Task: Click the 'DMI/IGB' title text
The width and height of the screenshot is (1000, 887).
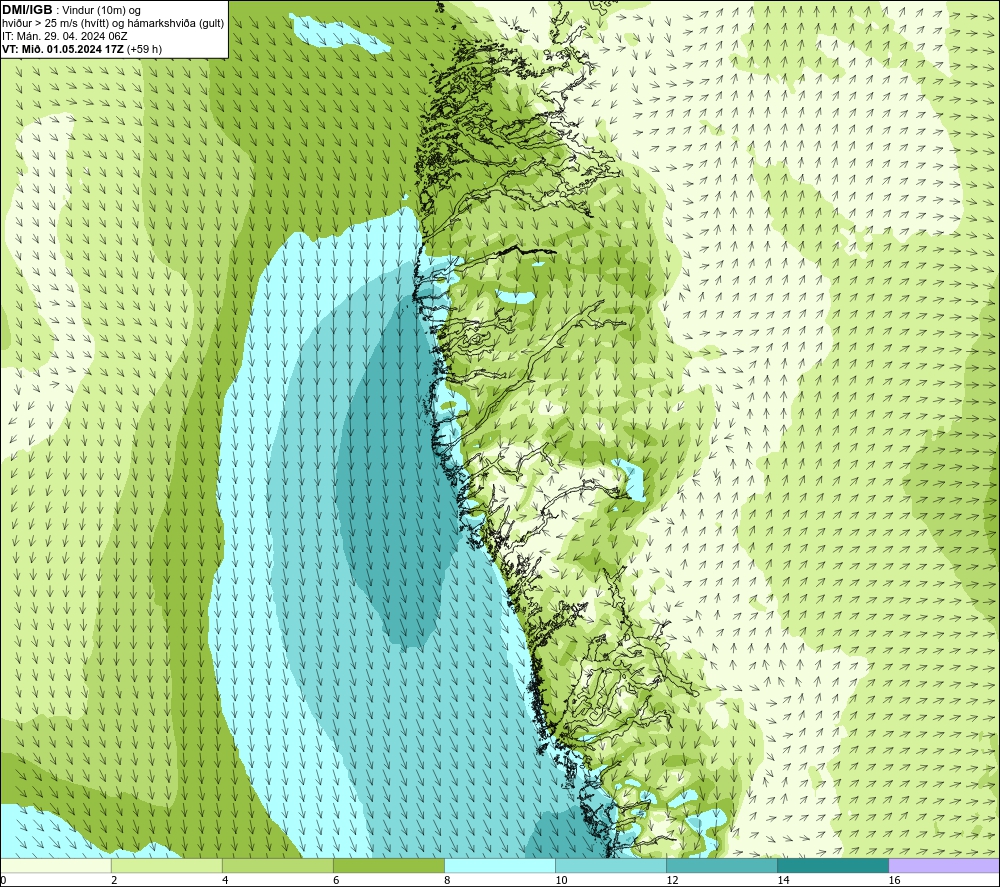Action: pos(27,10)
